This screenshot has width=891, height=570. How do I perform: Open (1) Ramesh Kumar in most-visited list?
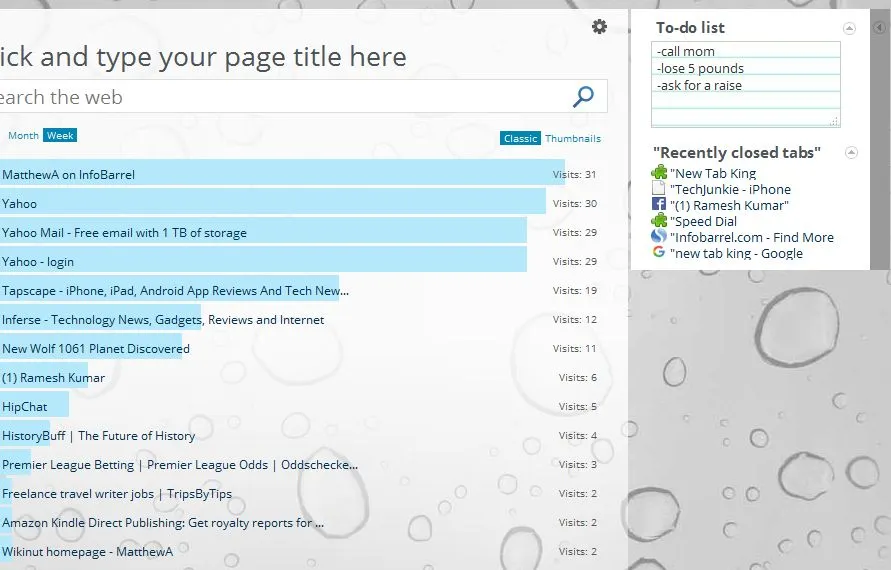coord(53,377)
